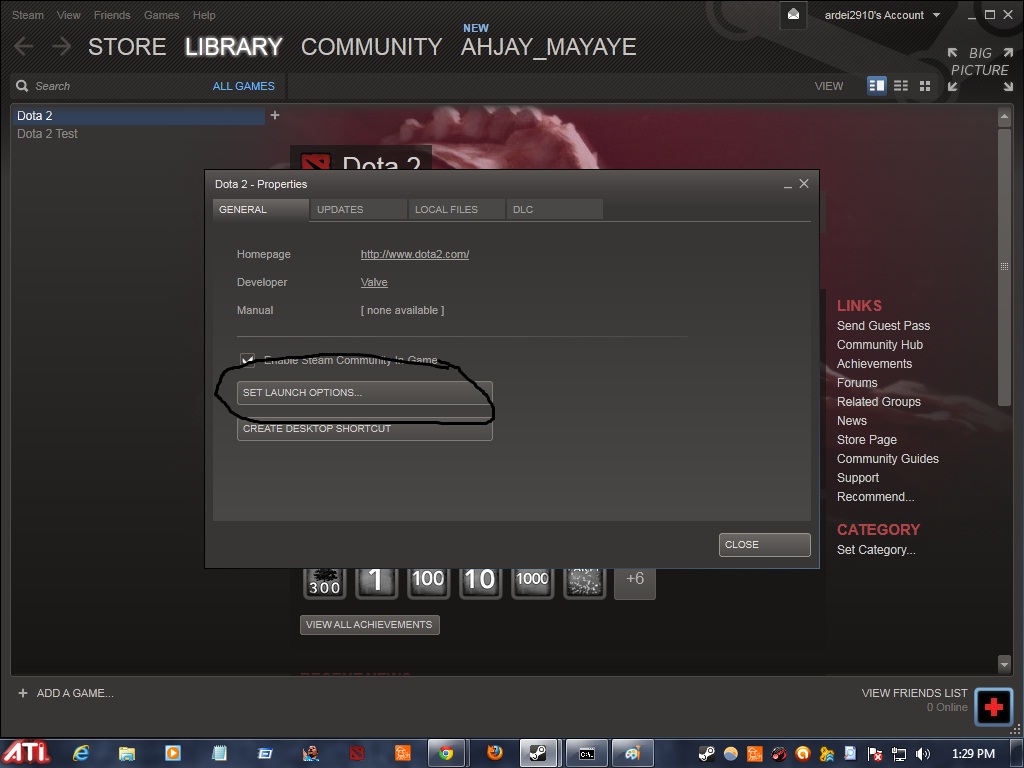Click VIEW FRIENDS LIST
Image resolution: width=1024 pixels, height=768 pixels.
[x=914, y=693]
